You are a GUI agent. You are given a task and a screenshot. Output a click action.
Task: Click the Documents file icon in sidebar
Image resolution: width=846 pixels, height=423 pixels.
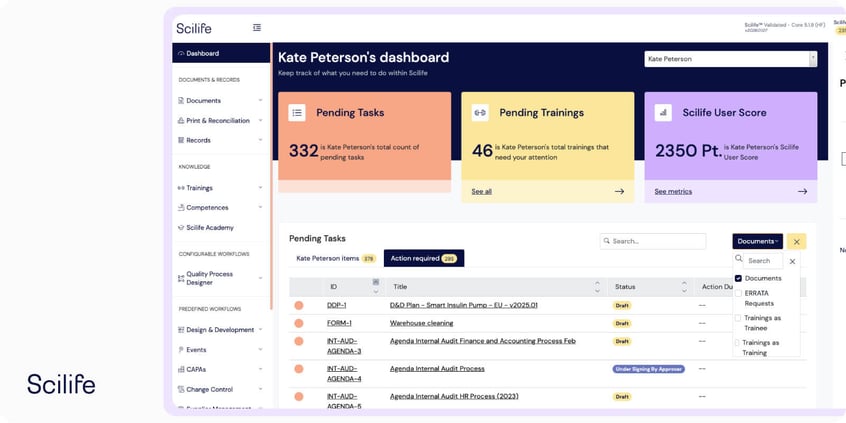(x=181, y=100)
